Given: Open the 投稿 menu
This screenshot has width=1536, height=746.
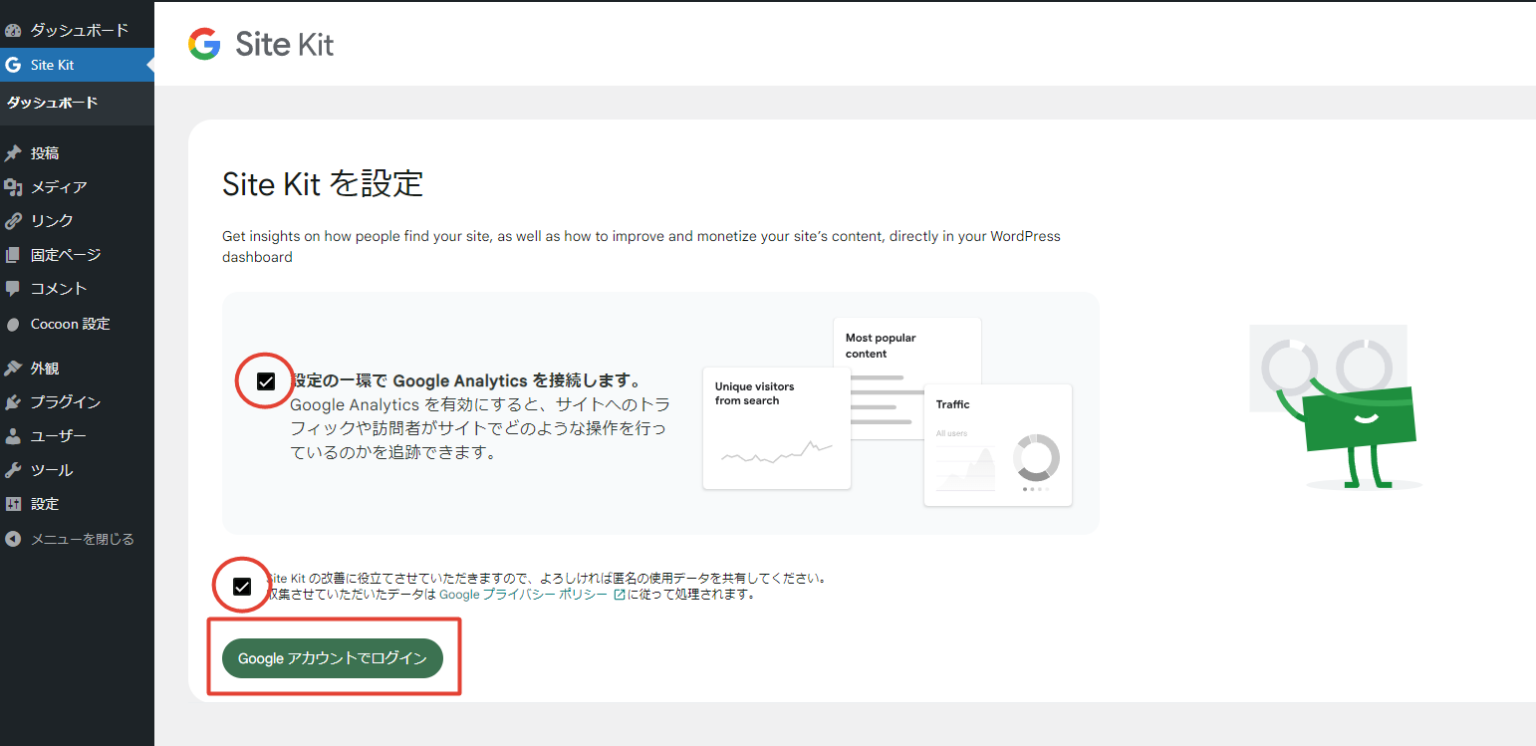Looking at the screenshot, I should click(77, 153).
